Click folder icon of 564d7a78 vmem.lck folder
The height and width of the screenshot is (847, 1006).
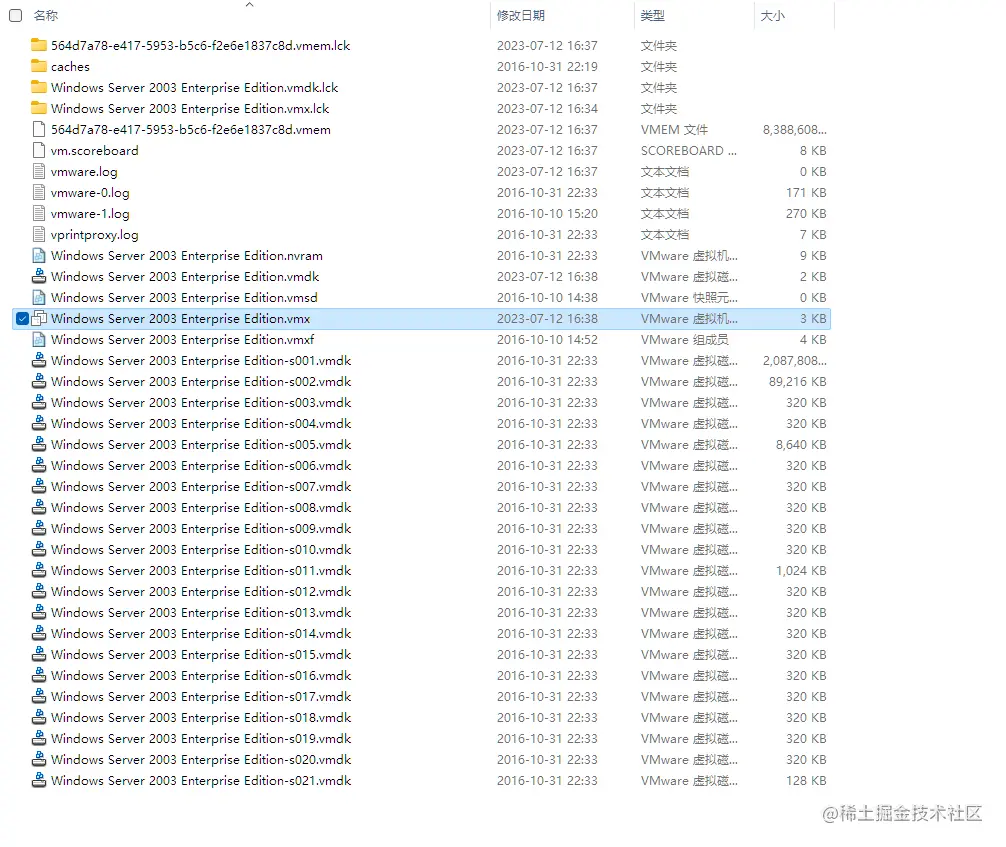39,45
